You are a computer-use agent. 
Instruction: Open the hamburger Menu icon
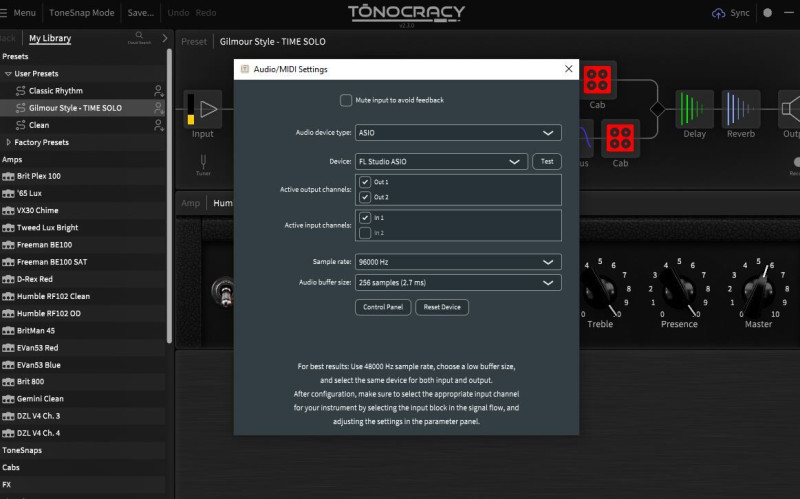pyautogui.click(x=3, y=13)
